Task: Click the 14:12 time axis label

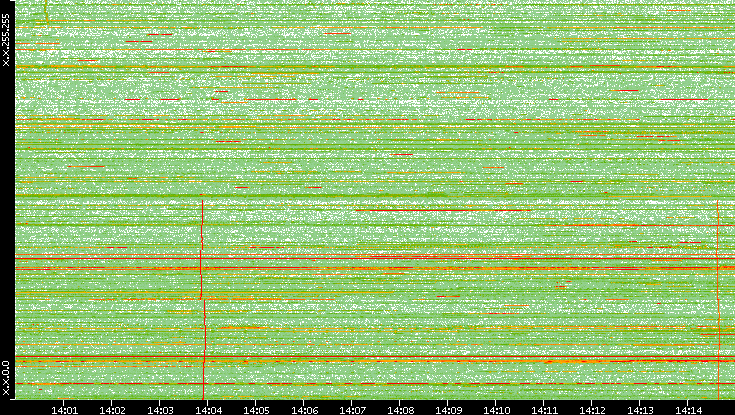Action: [x=592, y=410]
